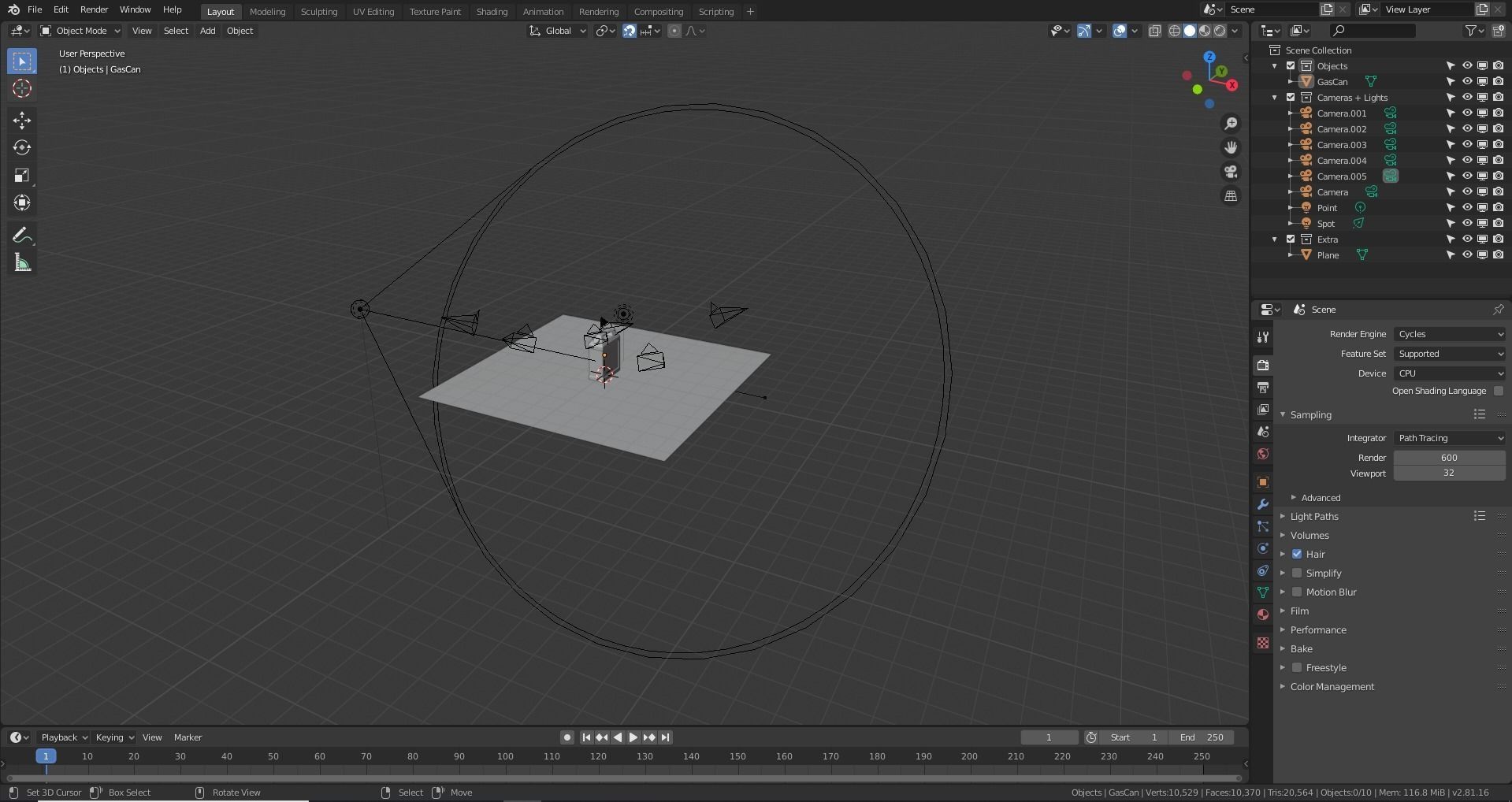Screen dimensions: 1512x802
Task: Switch to rendered viewport shading
Action: pos(1220,31)
